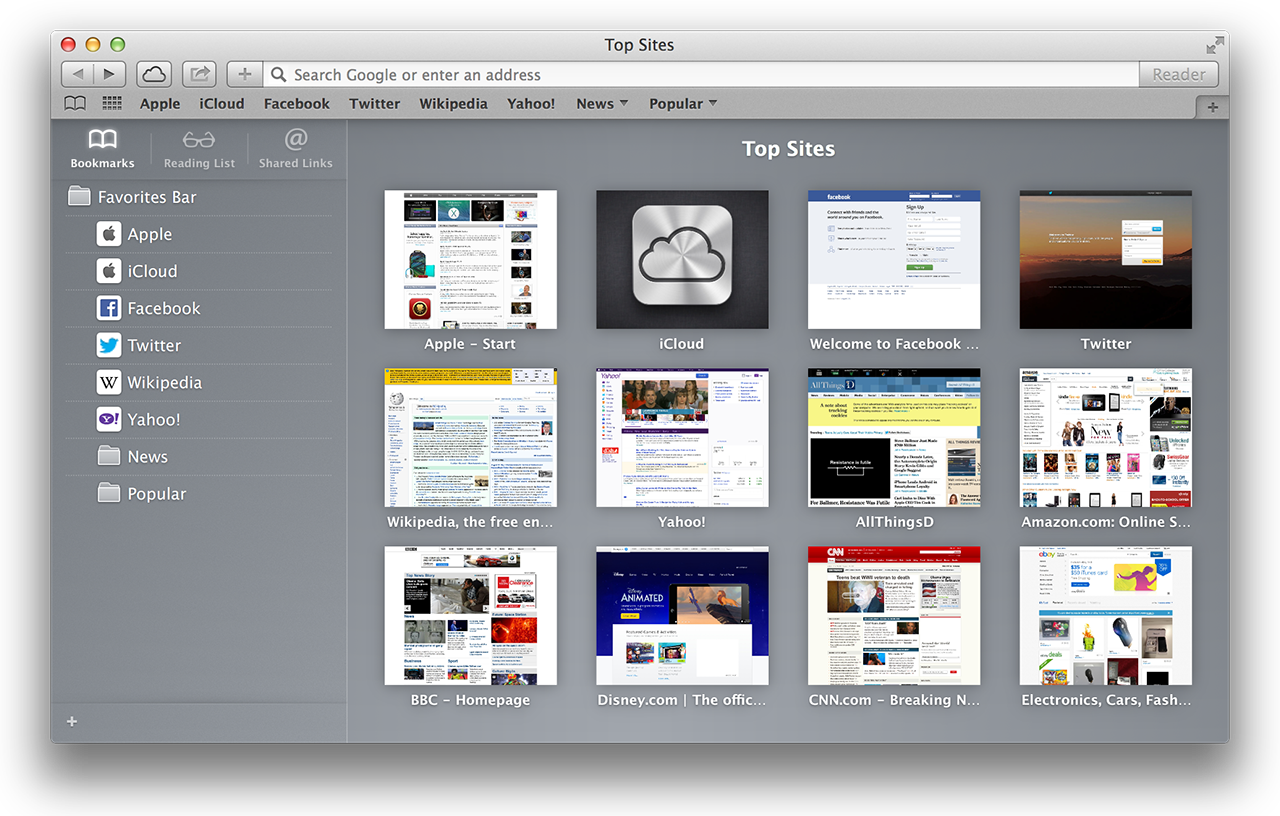The height and width of the screenshot is (816, 1280).
Task: Open Twitter from the favorites bar
Action: tap(375, 104)
